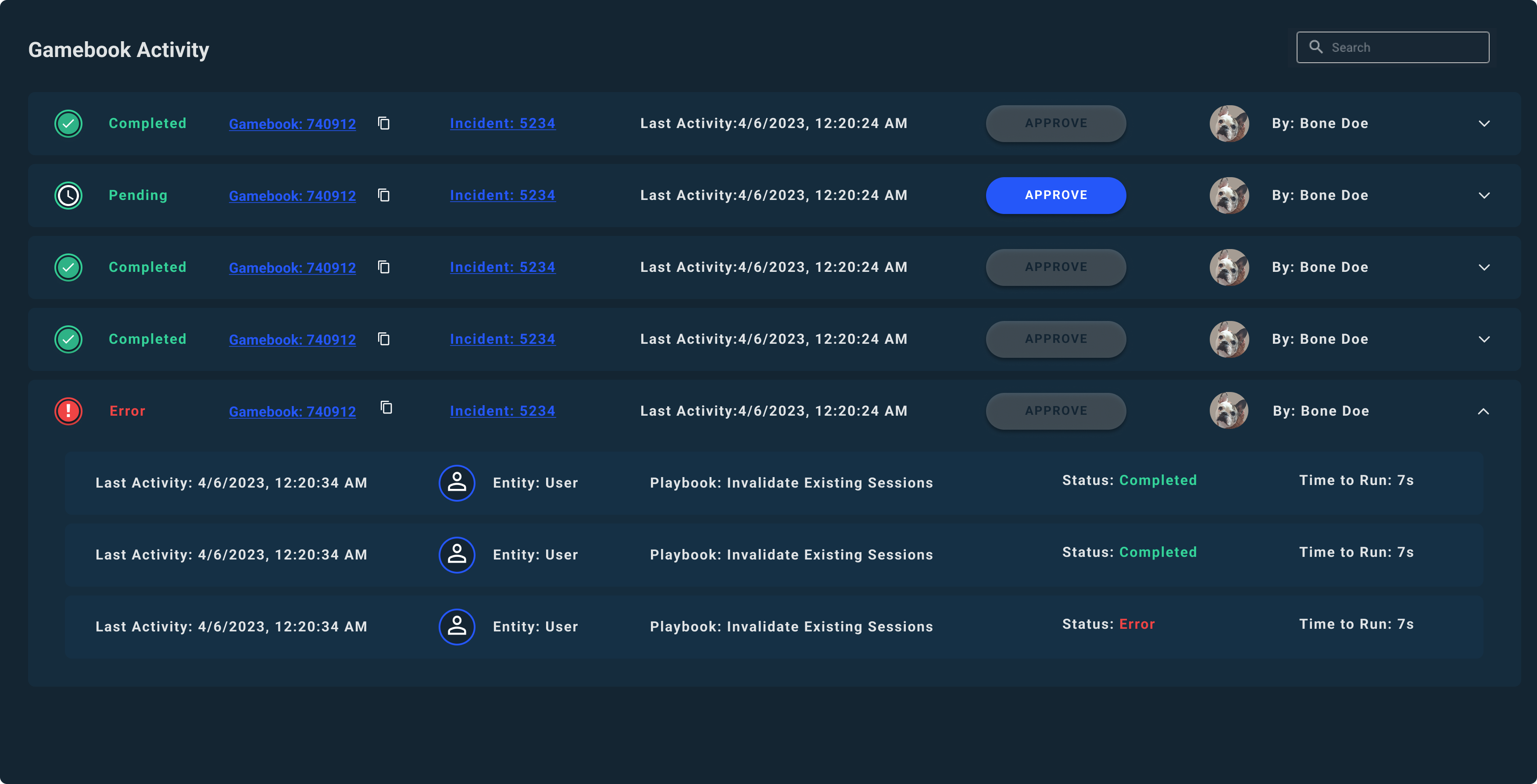This screenshot has width=1537, height=784.
Task: Click 'Playbook: Invalidate Existing Sessions' in first sub-row
Action: click(791, 483)
